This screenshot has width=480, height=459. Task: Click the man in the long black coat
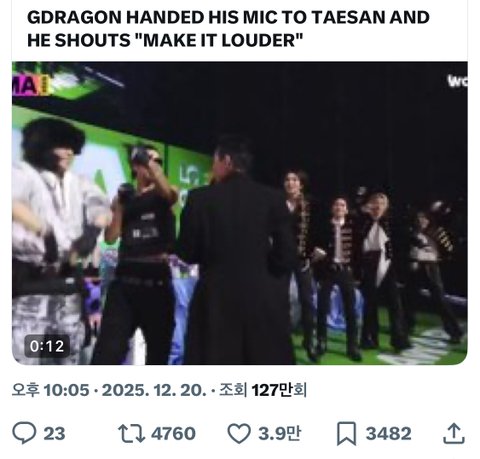[238, 250]
